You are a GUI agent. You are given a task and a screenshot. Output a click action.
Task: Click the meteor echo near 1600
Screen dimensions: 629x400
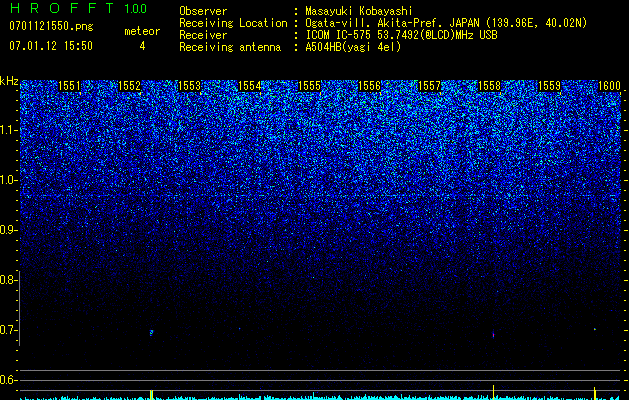tap(595, 329)
